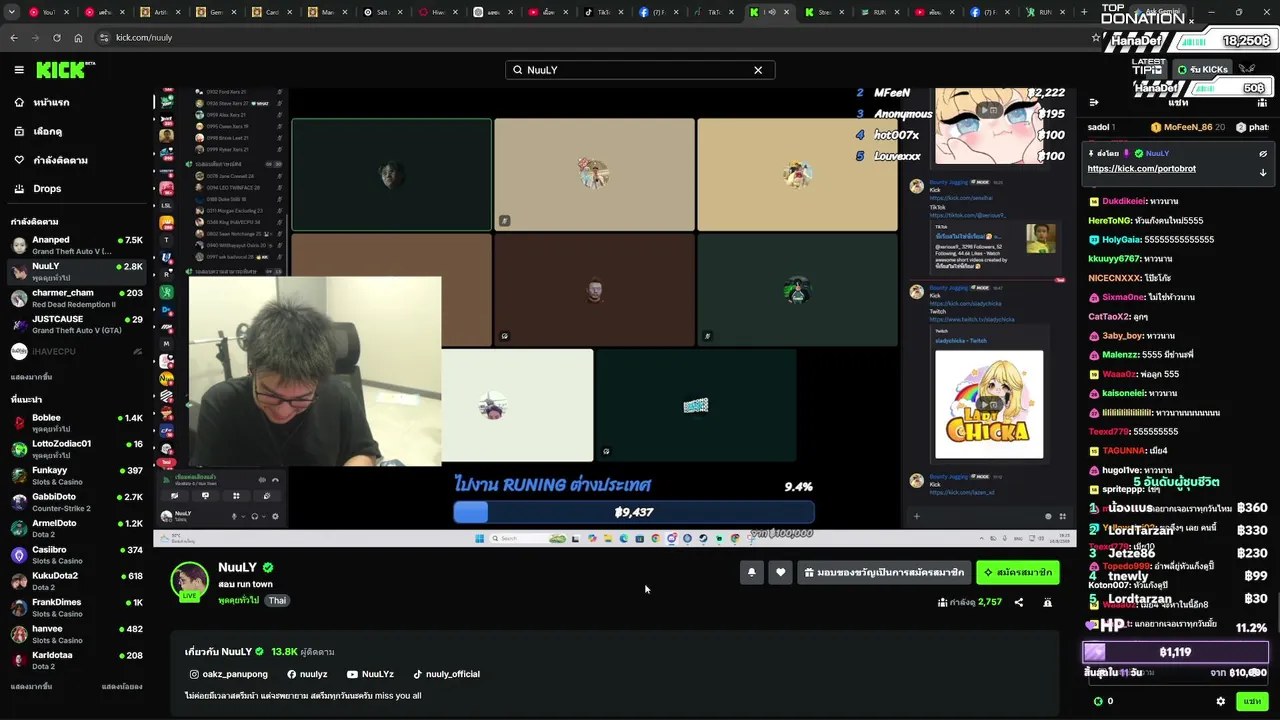
Task: Focus the search box containing NuuLY
Action: [640, 70]
